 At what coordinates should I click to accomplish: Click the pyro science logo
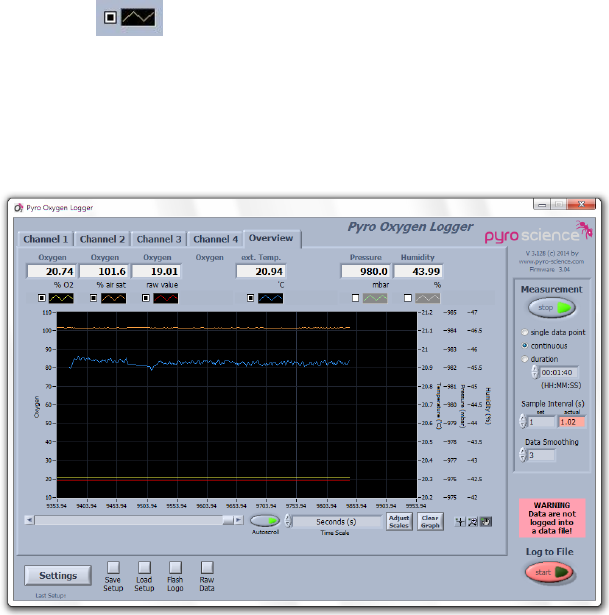538,232
